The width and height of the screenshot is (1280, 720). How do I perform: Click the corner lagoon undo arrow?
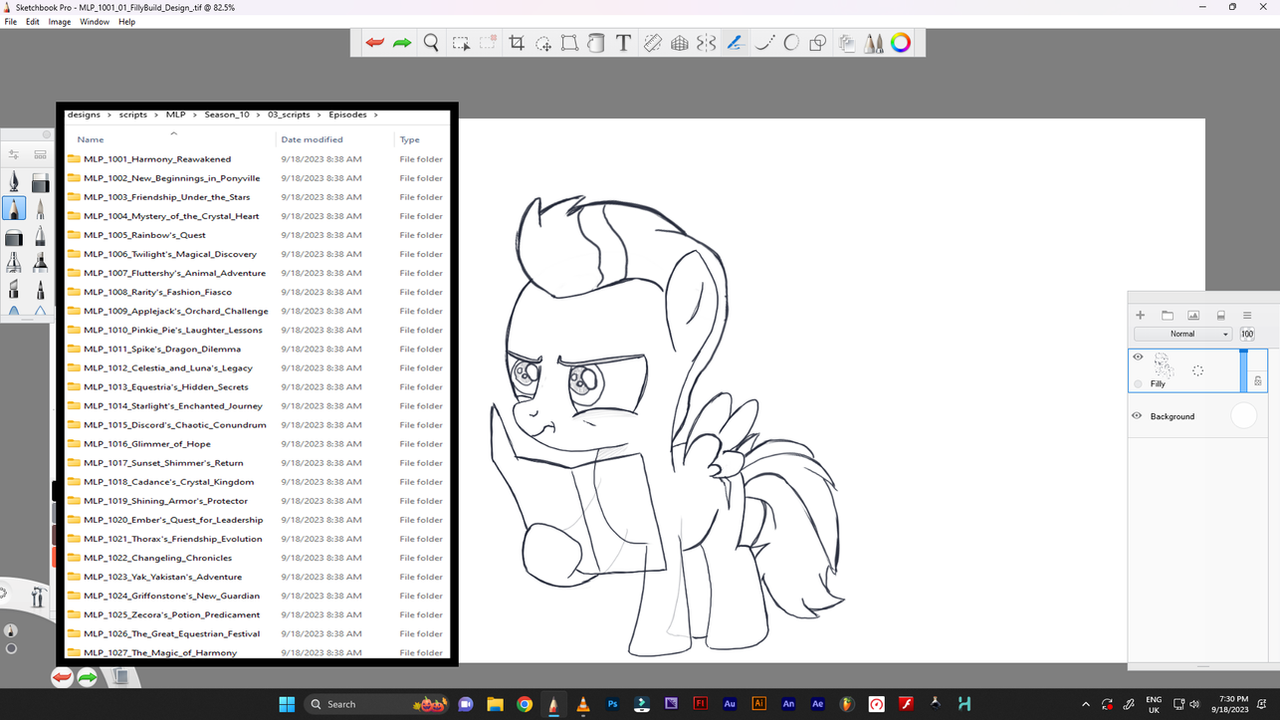click(x=62, y=678)
